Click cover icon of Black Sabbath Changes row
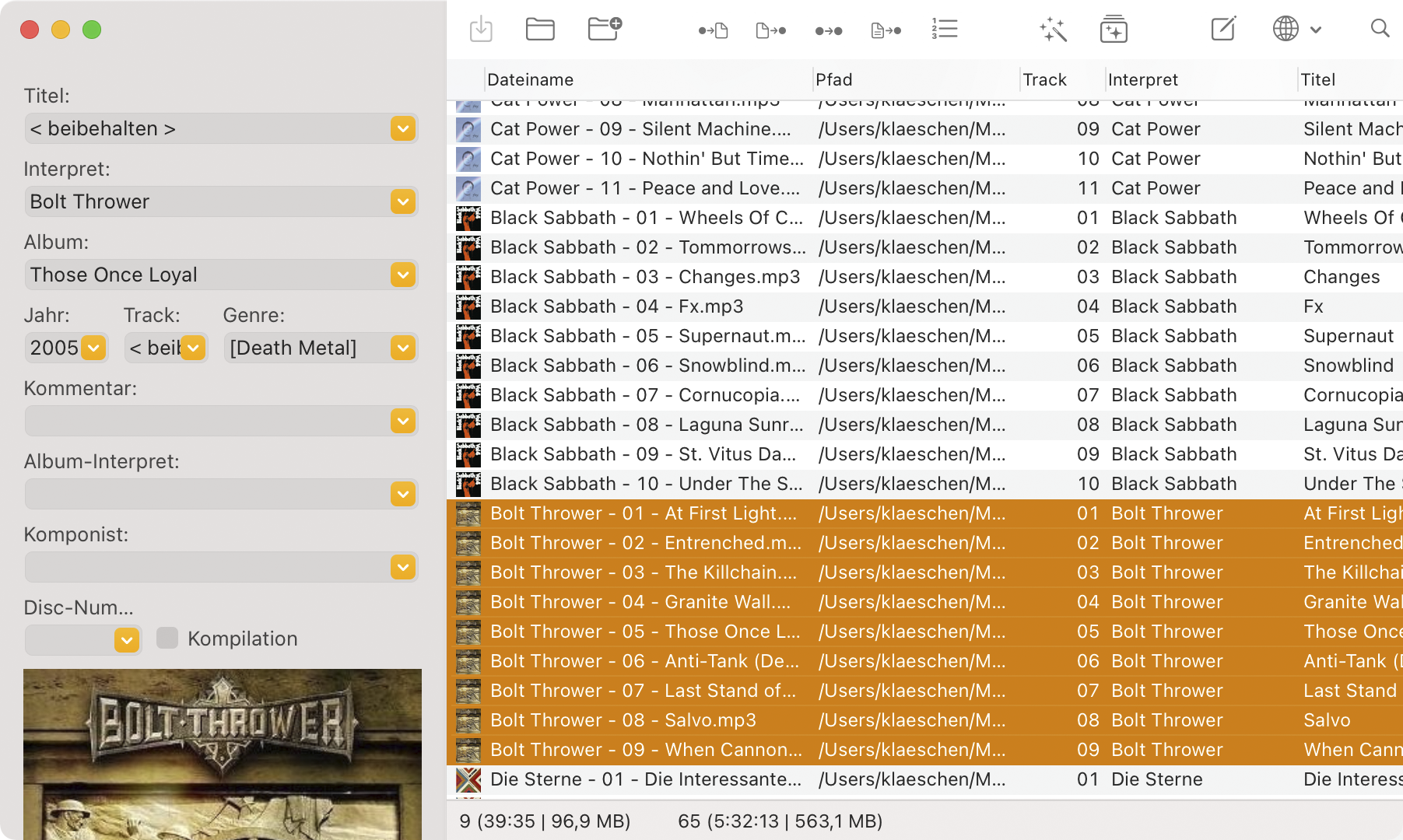 [x=468, y=277]
